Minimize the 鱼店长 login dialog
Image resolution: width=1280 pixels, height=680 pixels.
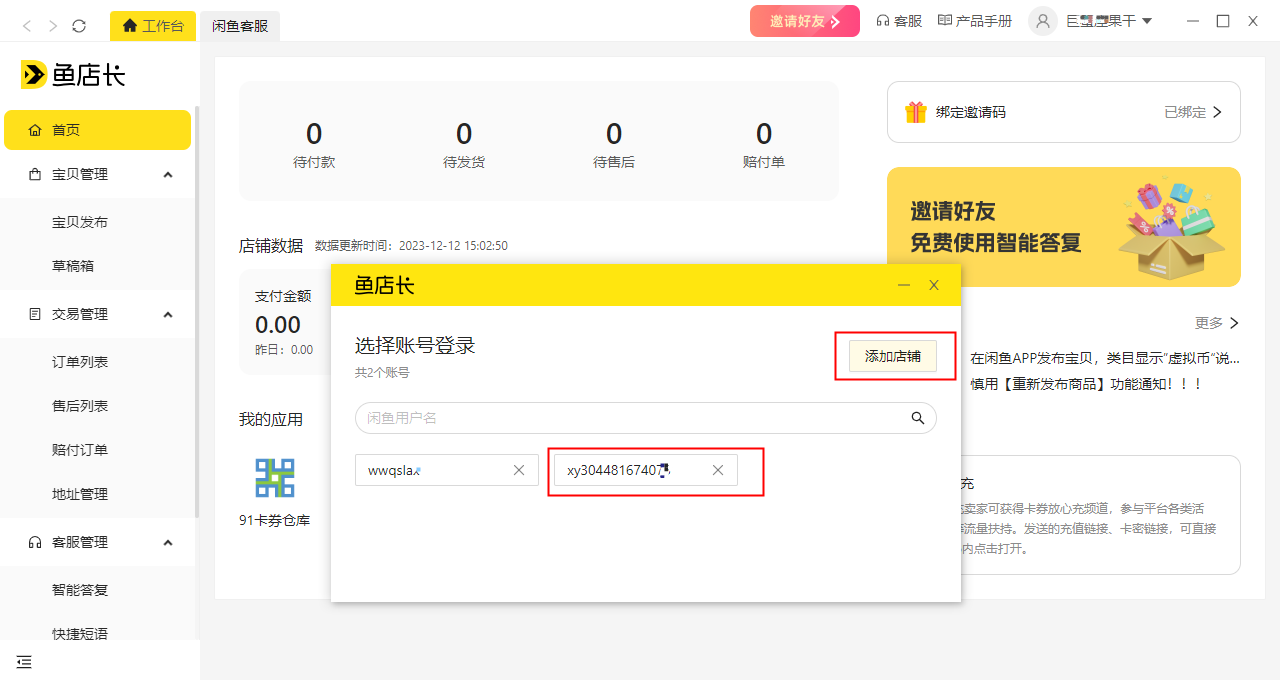point(904,285)
